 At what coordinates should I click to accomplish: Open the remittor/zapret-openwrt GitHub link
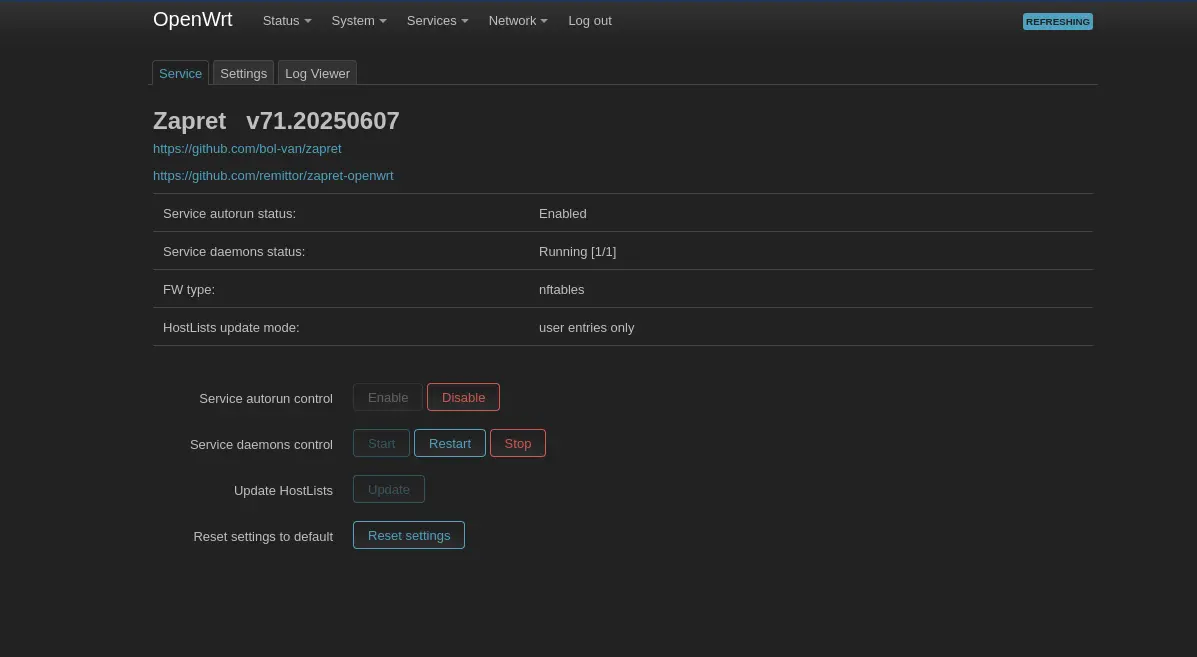[x=273, y=176]
